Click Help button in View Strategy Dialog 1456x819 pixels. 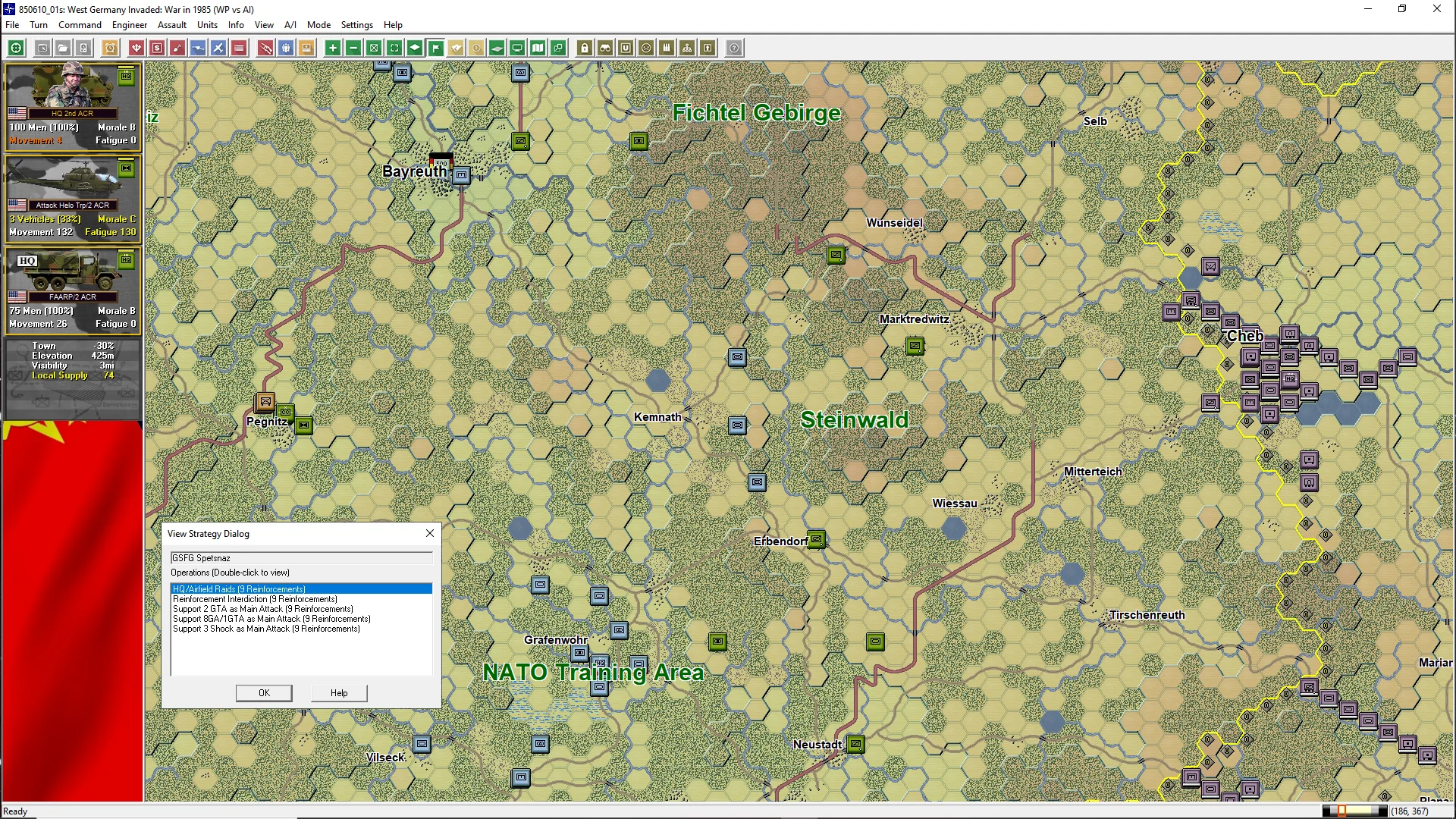tap(339, 692)
